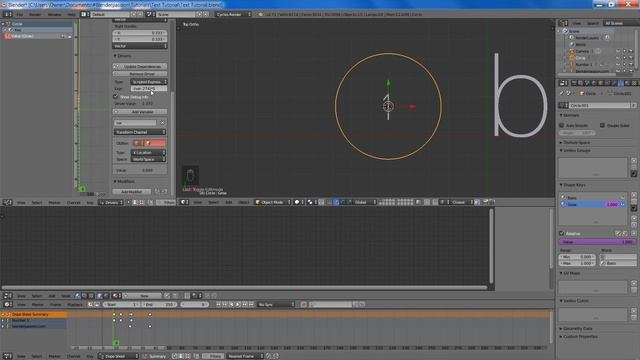Screen dimensions: 640x360
Task: Toggle Auto Smooth checkbox
Action: tap(562, 125)
